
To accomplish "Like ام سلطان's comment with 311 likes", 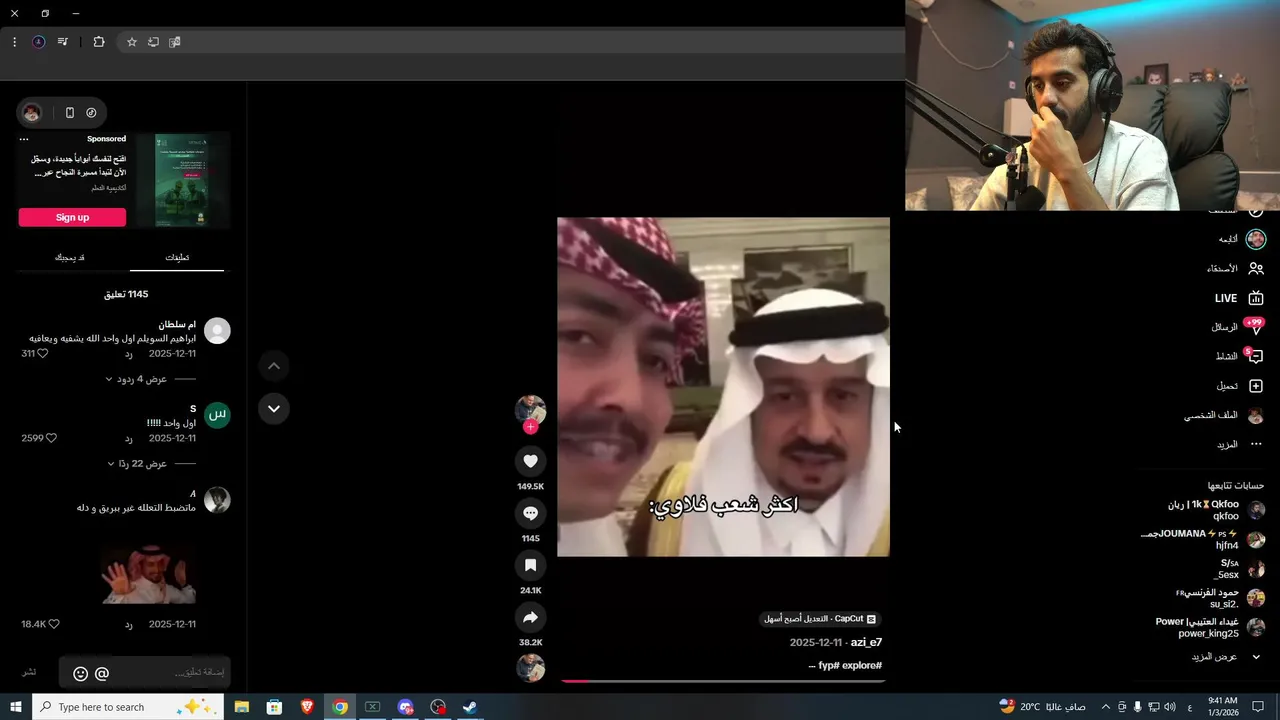I will click(x=42, y=354).
